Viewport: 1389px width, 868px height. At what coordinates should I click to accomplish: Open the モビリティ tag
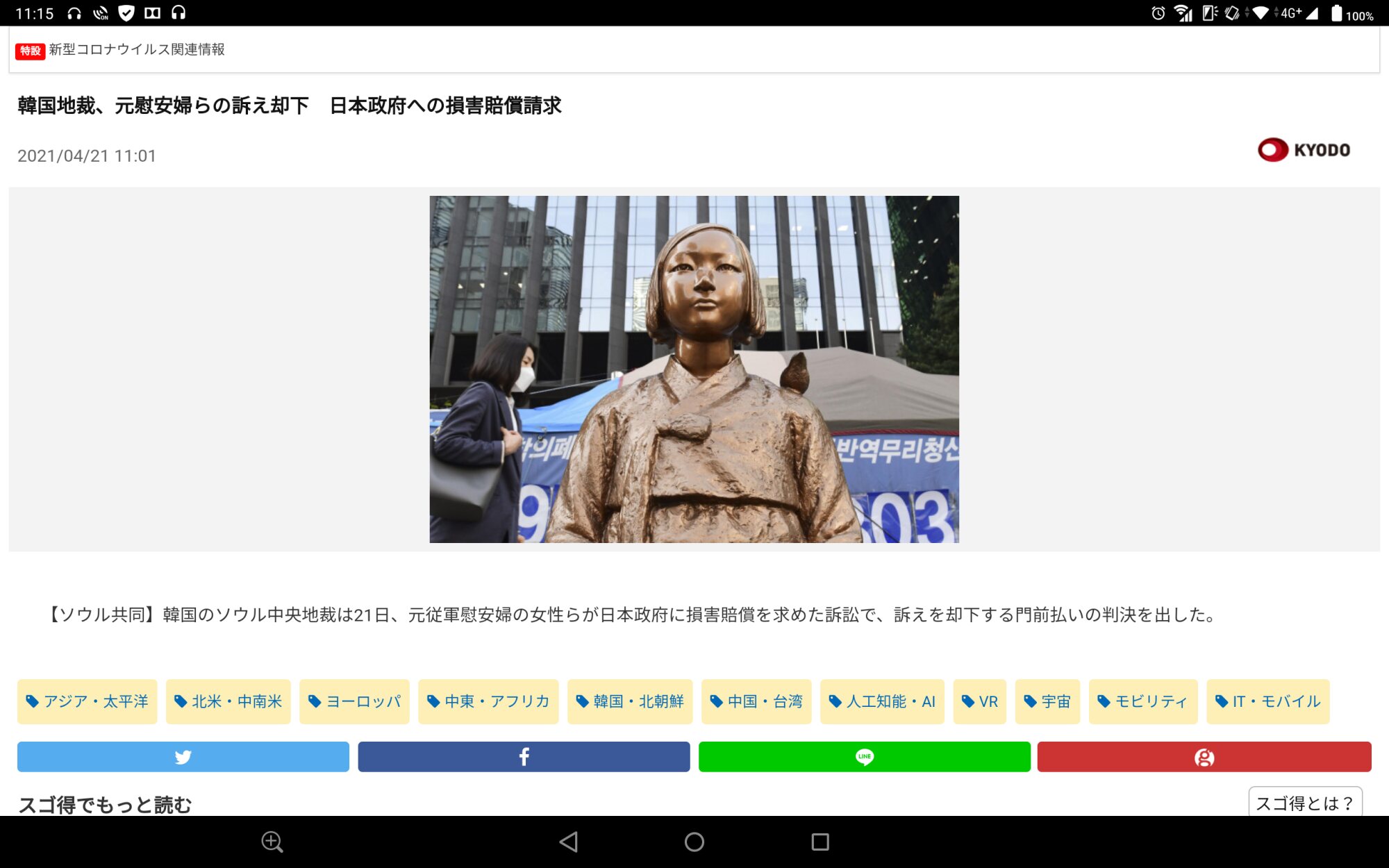1142,701
